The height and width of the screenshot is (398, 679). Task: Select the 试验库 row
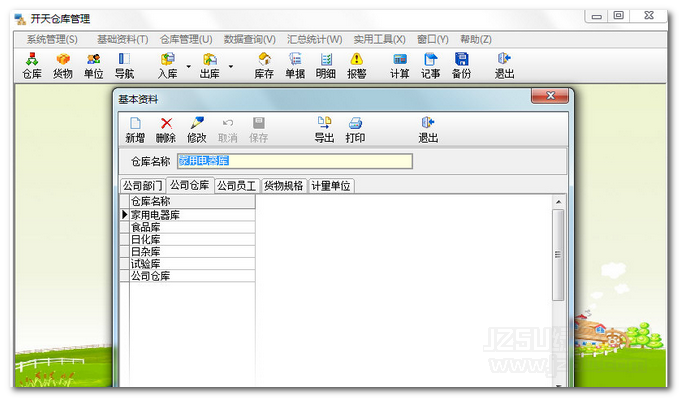coord(192,263)
